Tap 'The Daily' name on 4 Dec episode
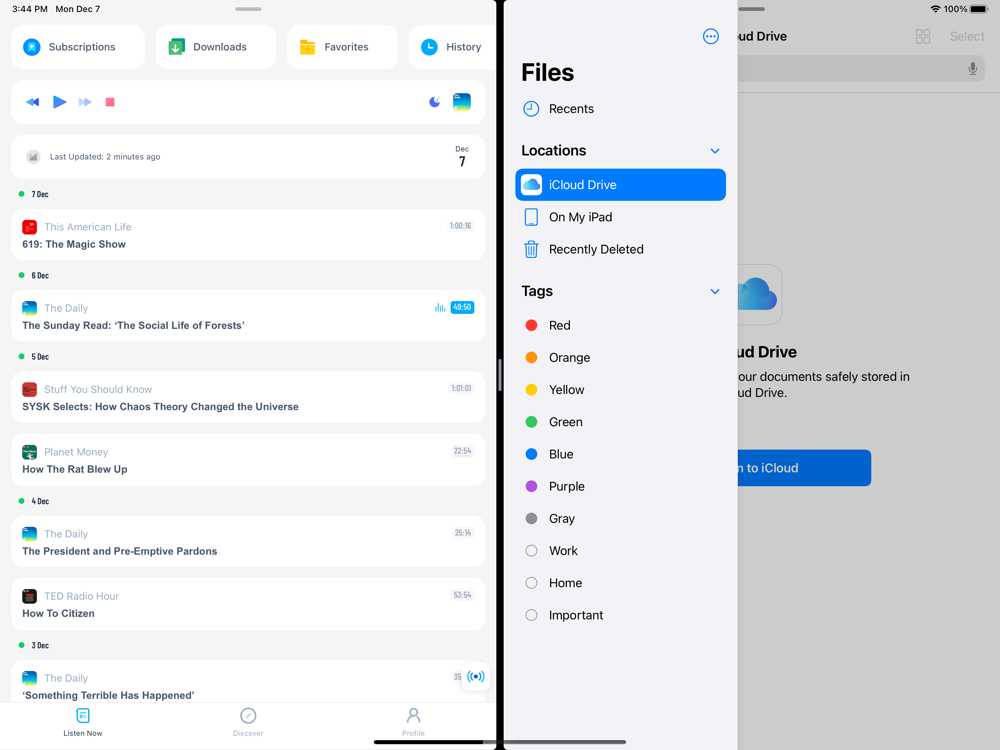 66,534
